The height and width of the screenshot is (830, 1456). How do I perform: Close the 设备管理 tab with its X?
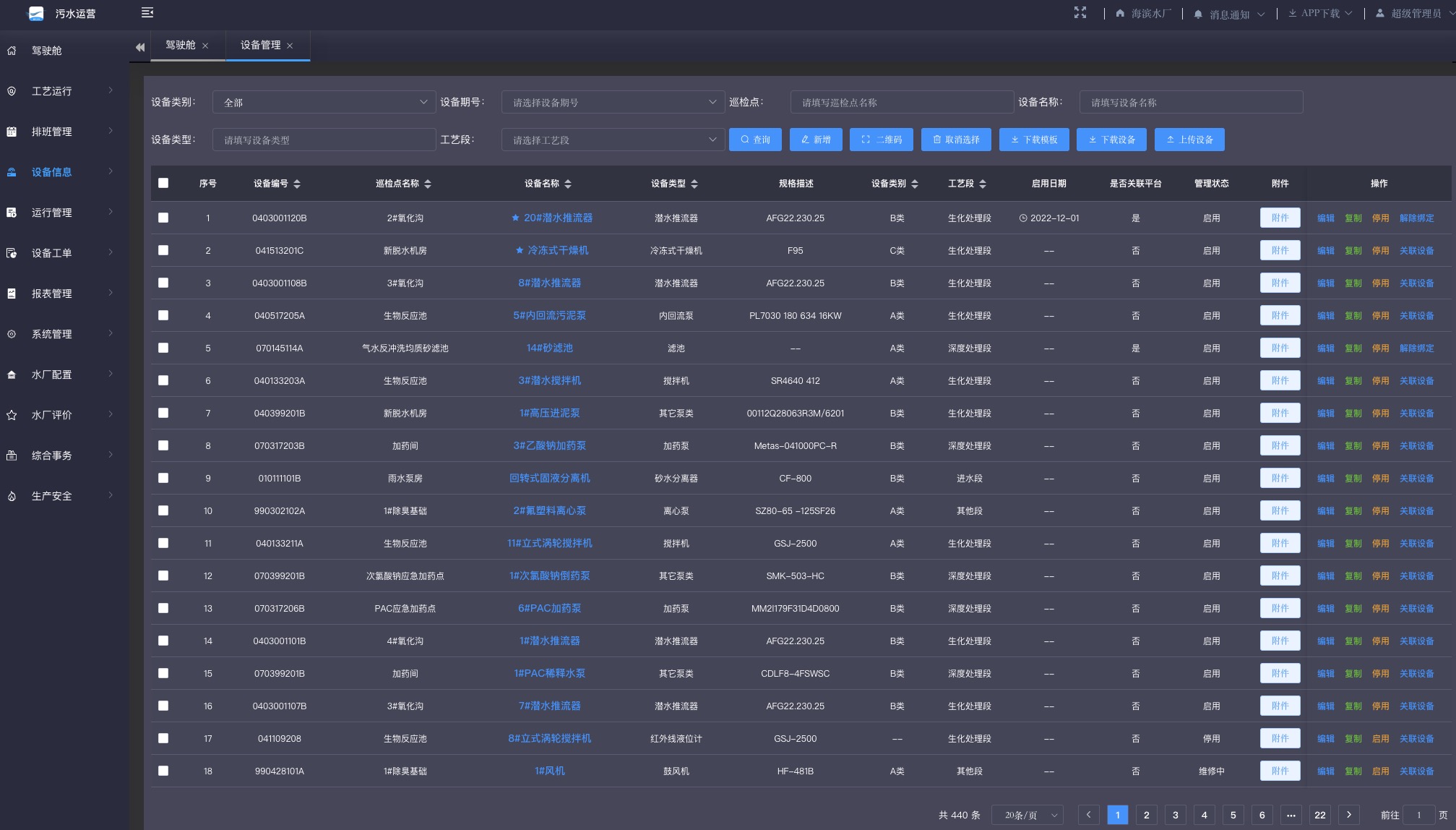point(290,46)
